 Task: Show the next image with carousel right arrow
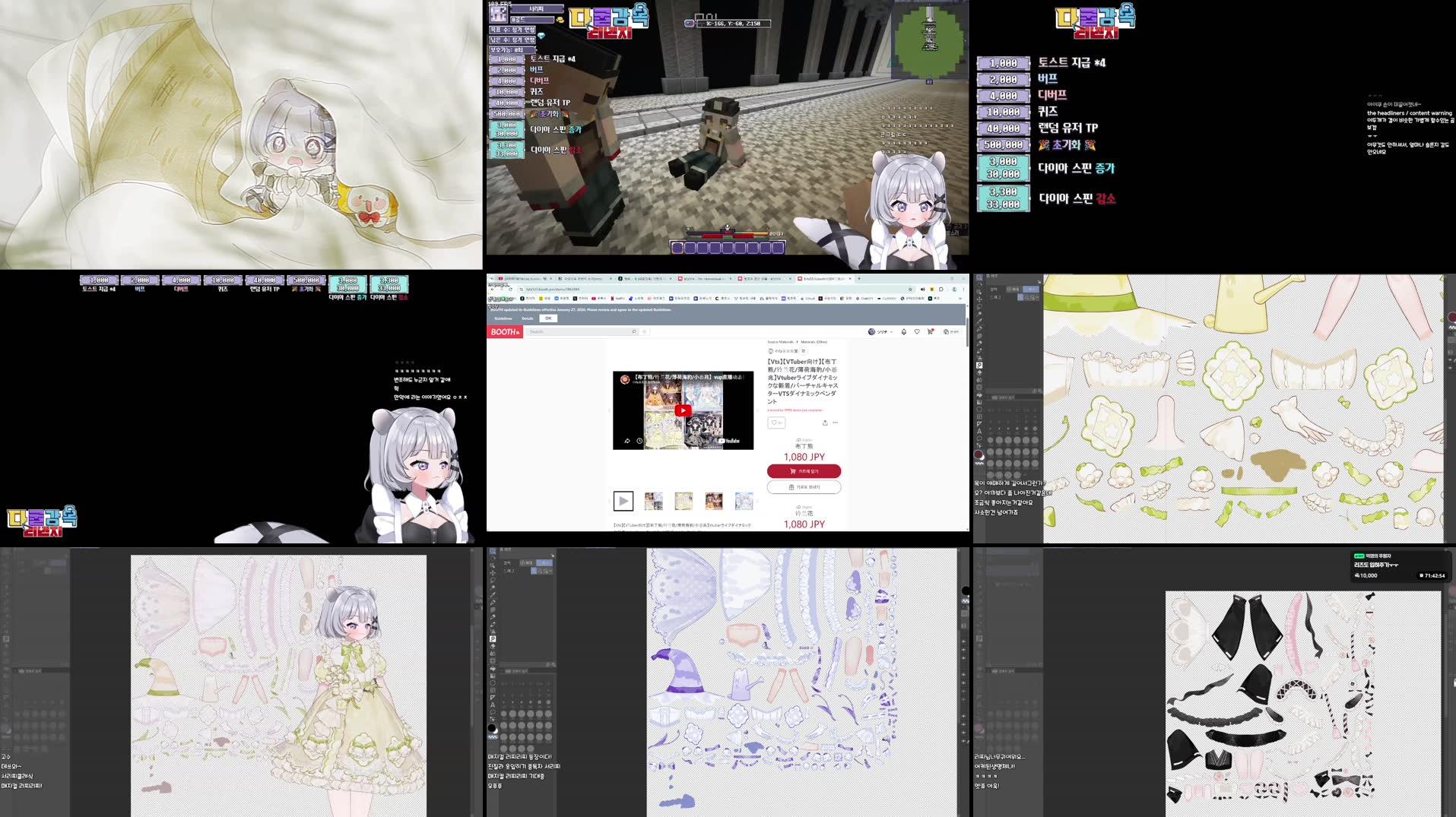click(x=757, y=410)
